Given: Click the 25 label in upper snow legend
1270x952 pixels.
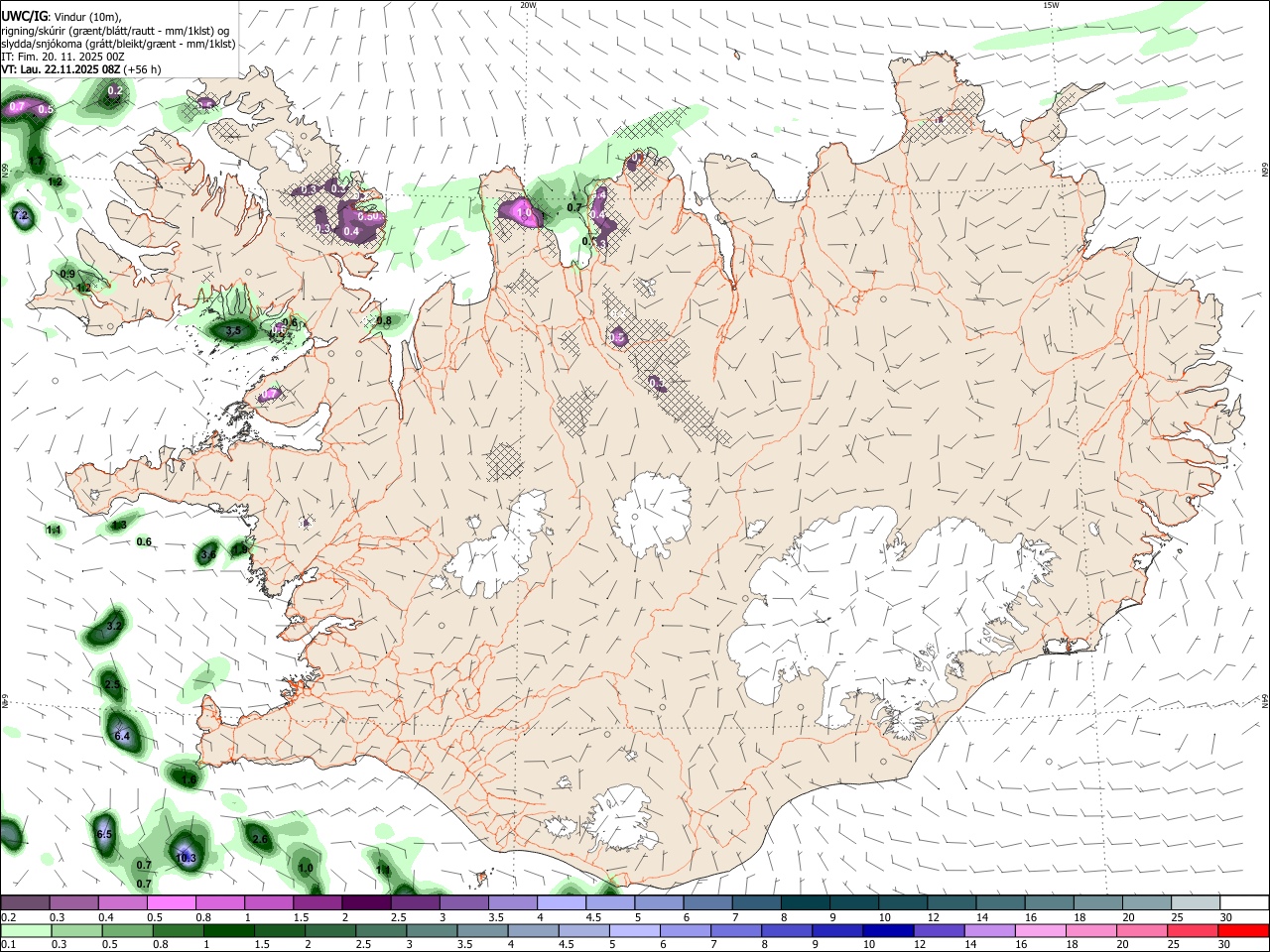Looking at the screenshot, I should [1176, 917].
